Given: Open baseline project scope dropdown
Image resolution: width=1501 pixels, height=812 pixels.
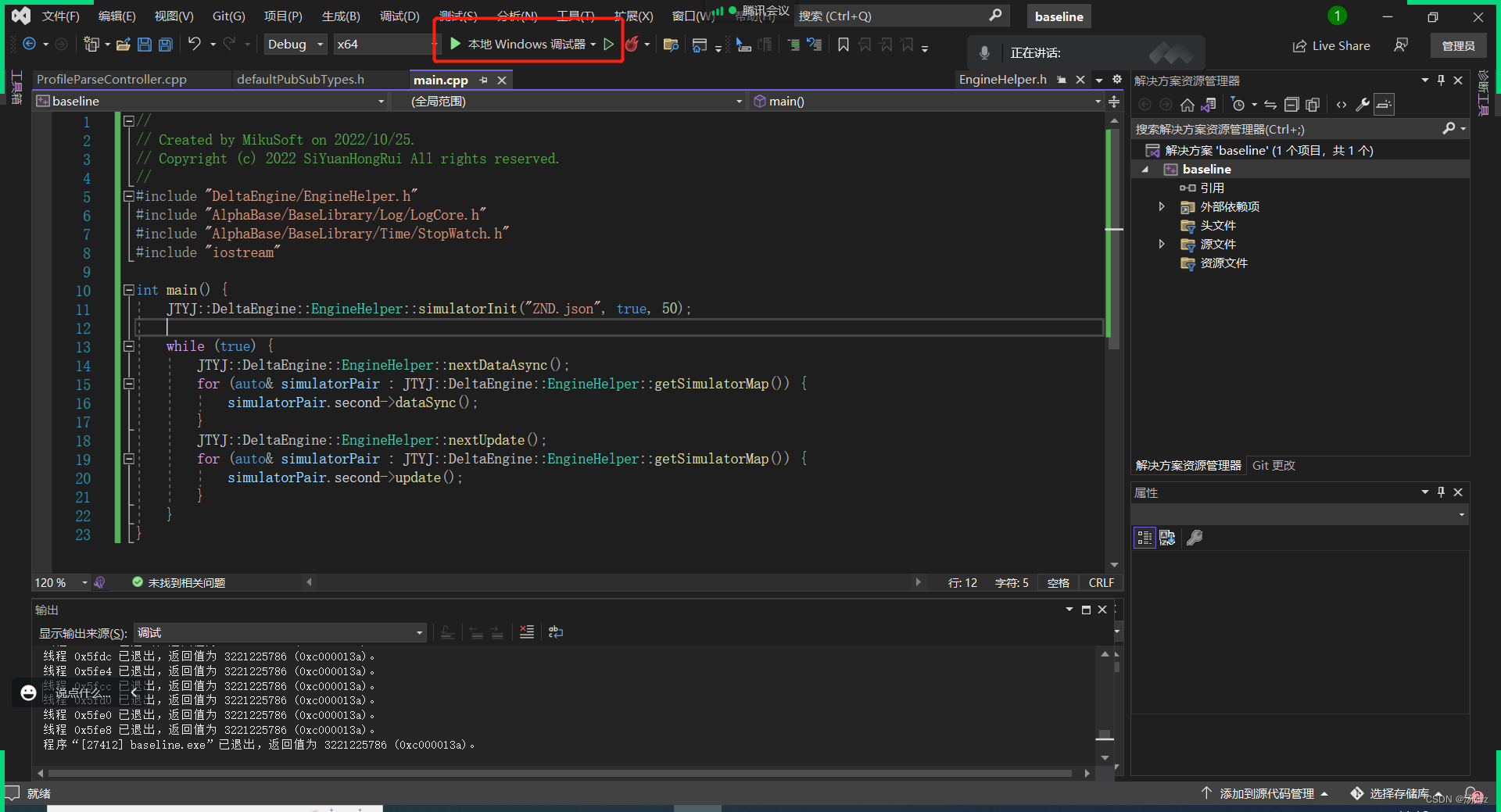Looking at the screenshot, I should [211, 101].
